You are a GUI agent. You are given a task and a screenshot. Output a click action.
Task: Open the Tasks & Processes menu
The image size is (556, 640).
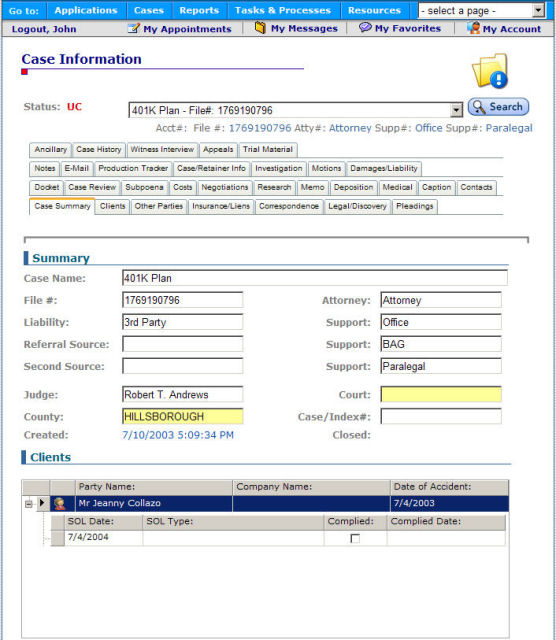click(283, 10)
